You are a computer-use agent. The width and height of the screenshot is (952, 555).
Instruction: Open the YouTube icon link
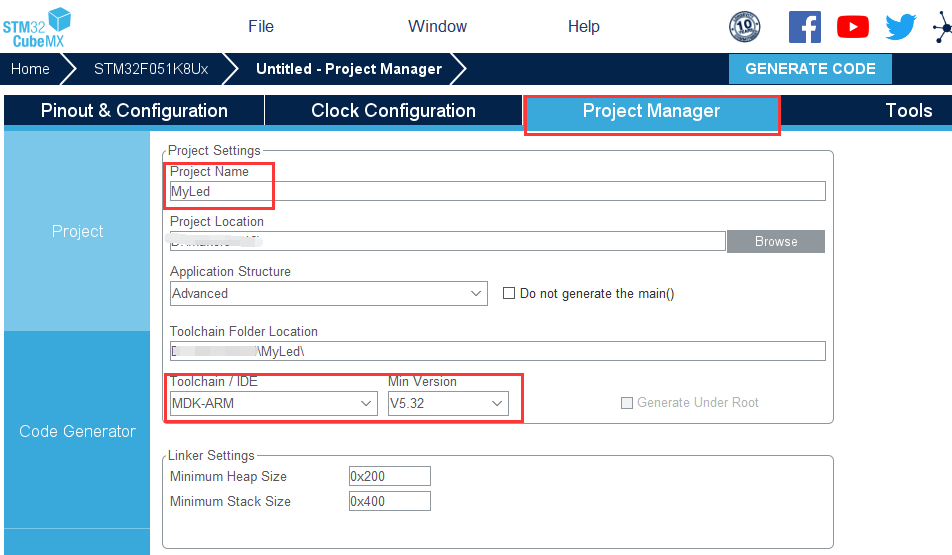point(852,27)
